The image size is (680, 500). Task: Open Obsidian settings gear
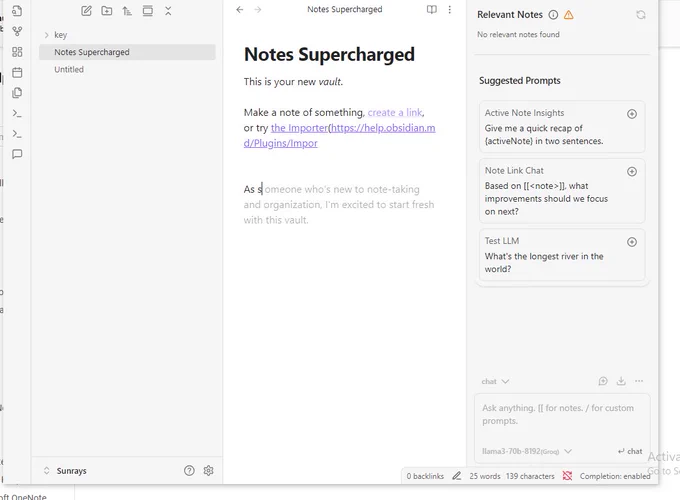click(x=209, y=471)
